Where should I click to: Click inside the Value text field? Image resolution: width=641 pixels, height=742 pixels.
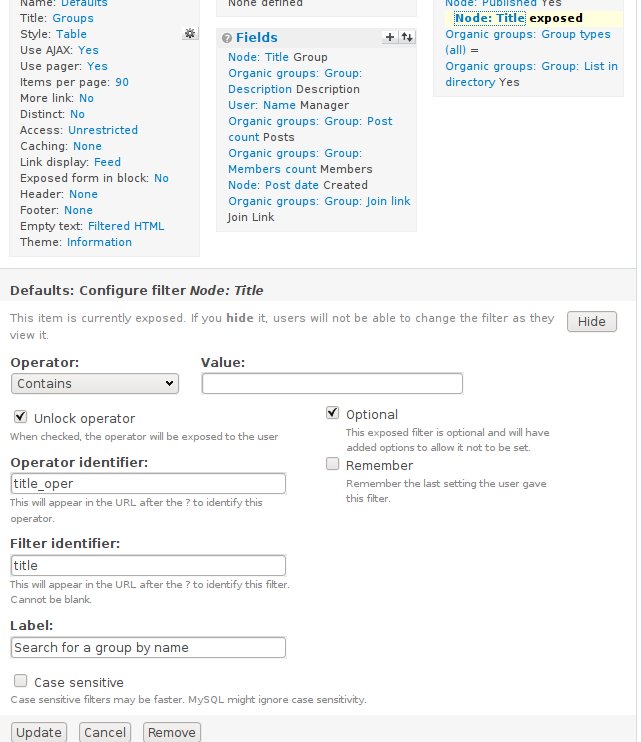tap(332, 383)
